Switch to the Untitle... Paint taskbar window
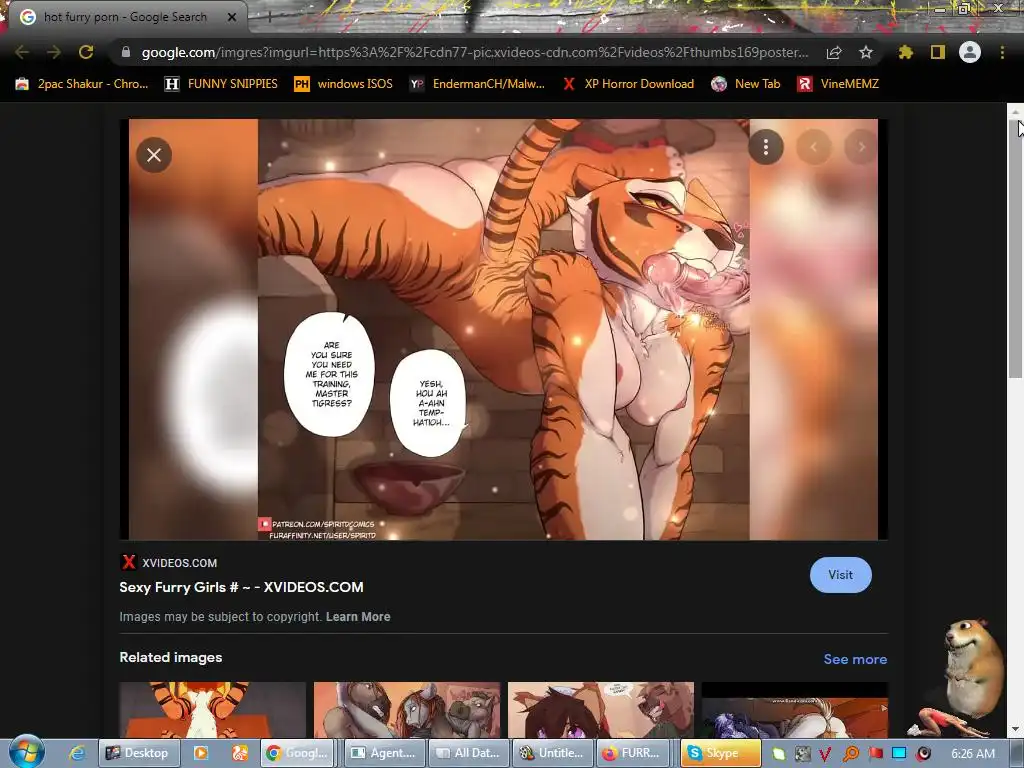This screenshot has width=1024, height=768. click(x=552, y=753)
